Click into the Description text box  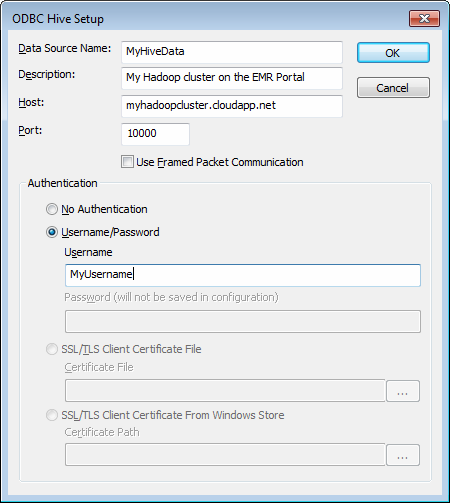pos(232,78)
